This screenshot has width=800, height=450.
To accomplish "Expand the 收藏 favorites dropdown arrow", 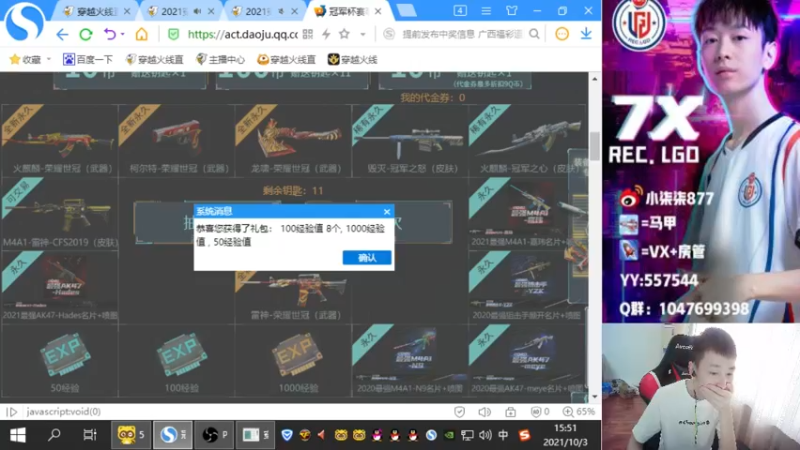I will tap(49, 59).
